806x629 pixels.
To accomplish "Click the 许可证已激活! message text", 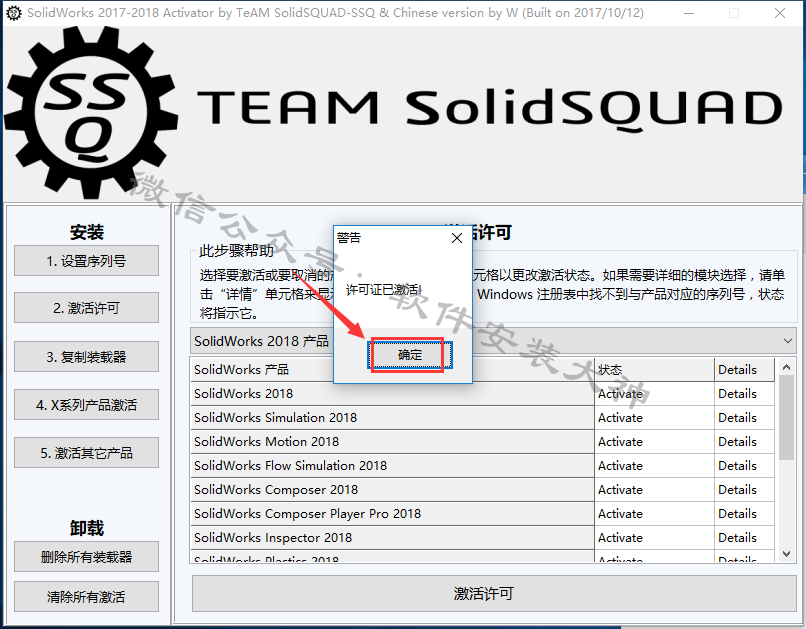I will 383,290.
